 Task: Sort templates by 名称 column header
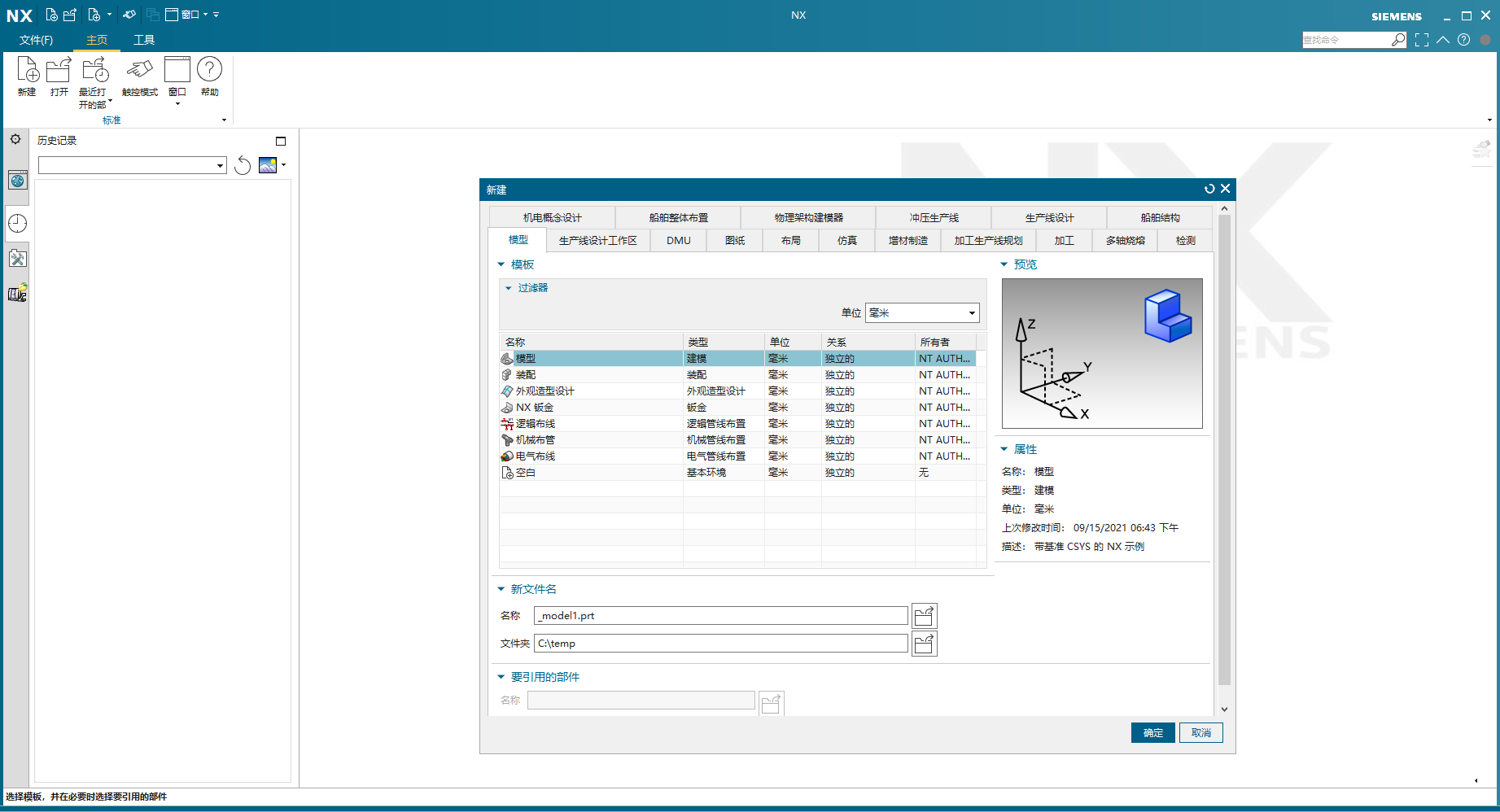591,342
